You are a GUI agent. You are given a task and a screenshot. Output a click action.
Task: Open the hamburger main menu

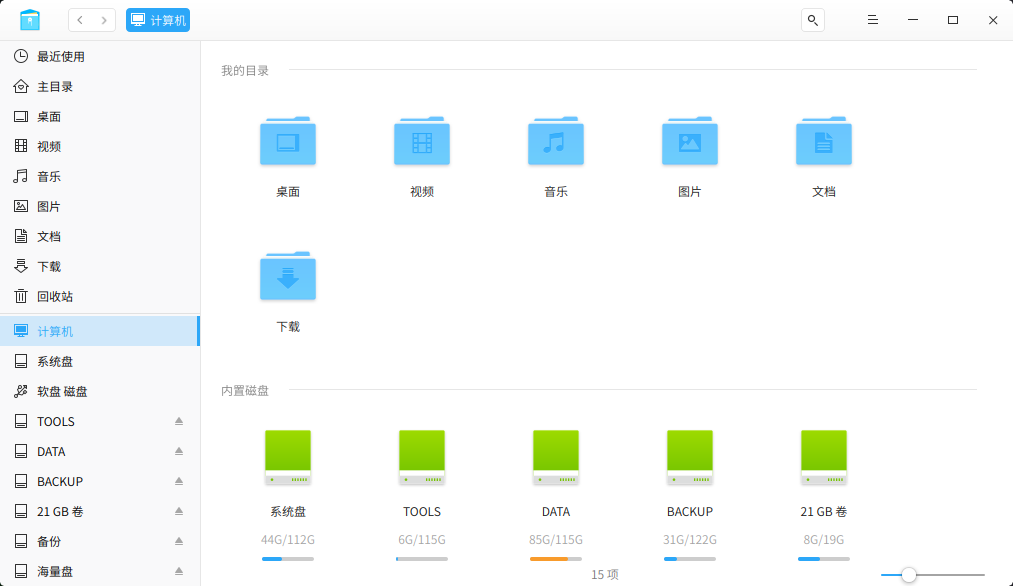(x=872, y=20)
